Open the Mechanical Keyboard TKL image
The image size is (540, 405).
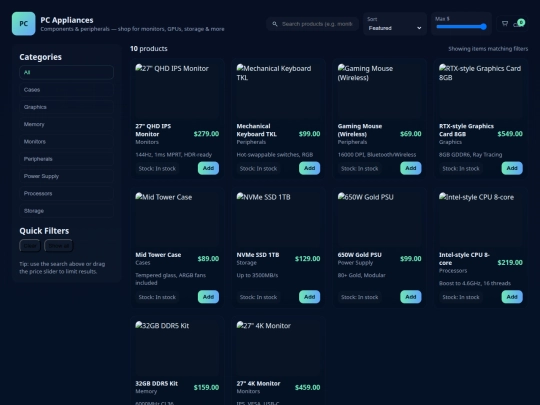[x=278, y=91]
